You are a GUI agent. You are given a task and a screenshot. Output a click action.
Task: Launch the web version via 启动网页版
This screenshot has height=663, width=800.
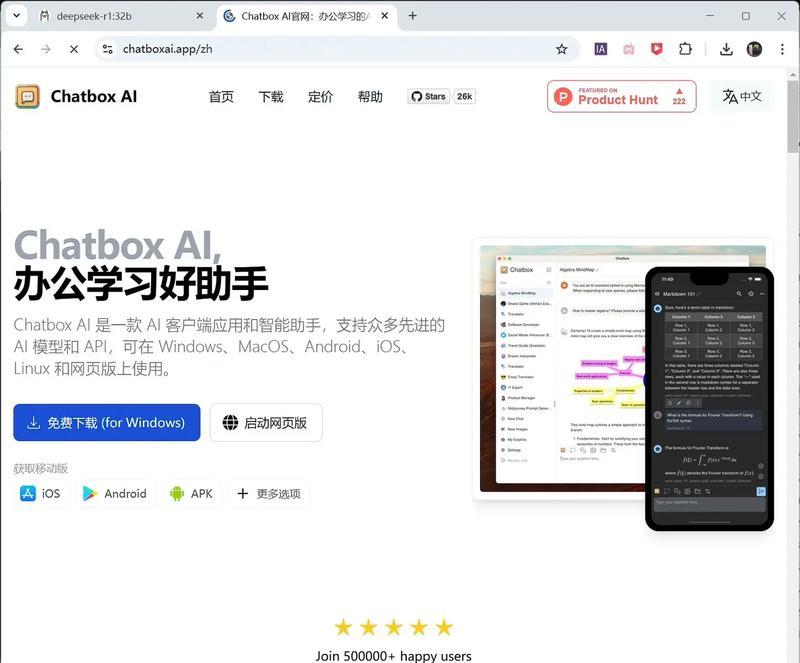(x=266, y=423)
